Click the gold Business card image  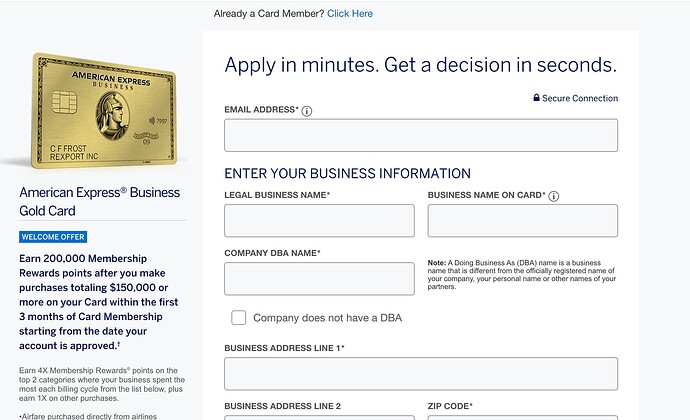pos(104,111)
